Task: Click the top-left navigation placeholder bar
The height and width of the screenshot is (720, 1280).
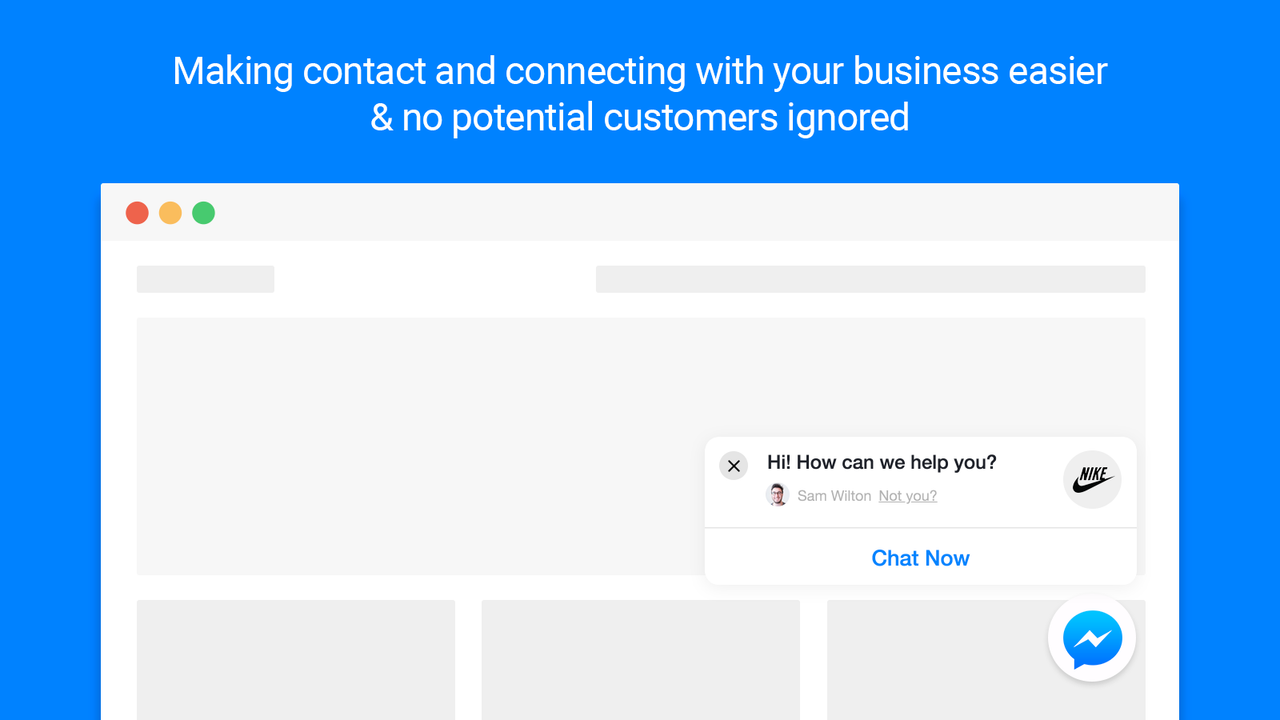Action: (205, 278)
